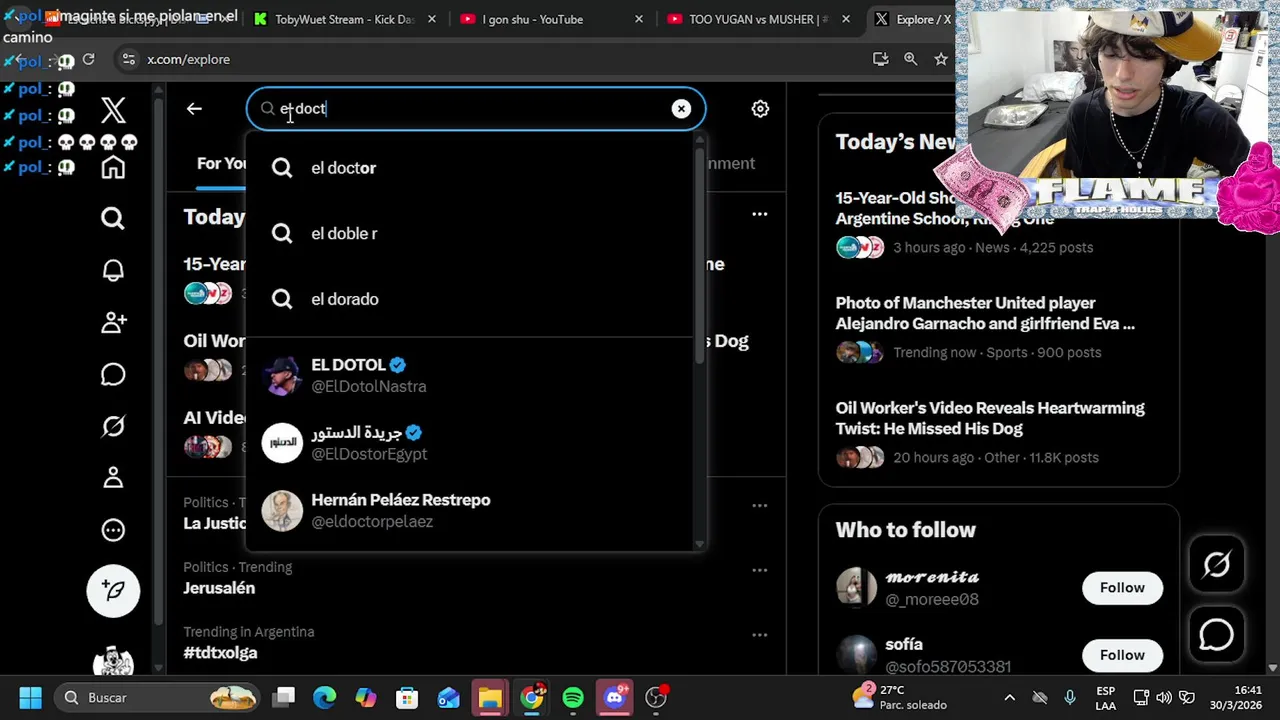1280x720 pixels.
Task: Open the browser zoom magnifier icon
Action: pyautogui.click(x=910, y=59)
